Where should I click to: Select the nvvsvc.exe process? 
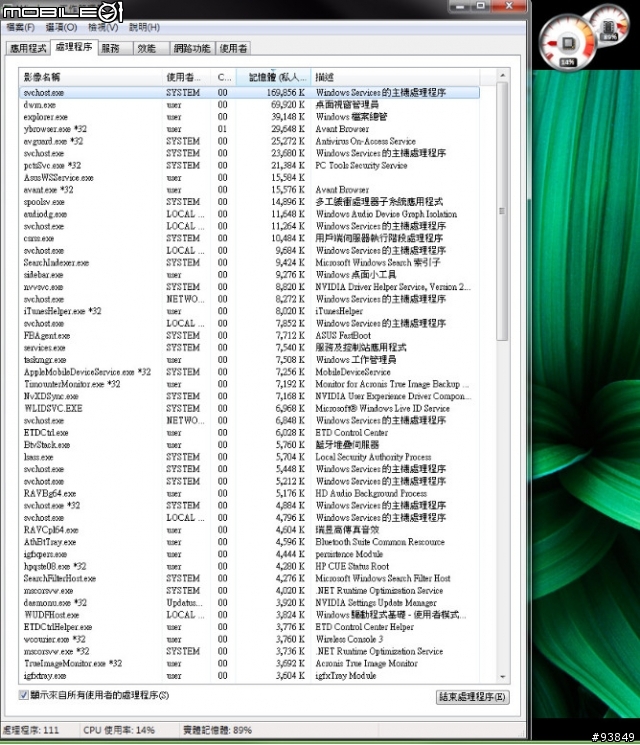249,287
